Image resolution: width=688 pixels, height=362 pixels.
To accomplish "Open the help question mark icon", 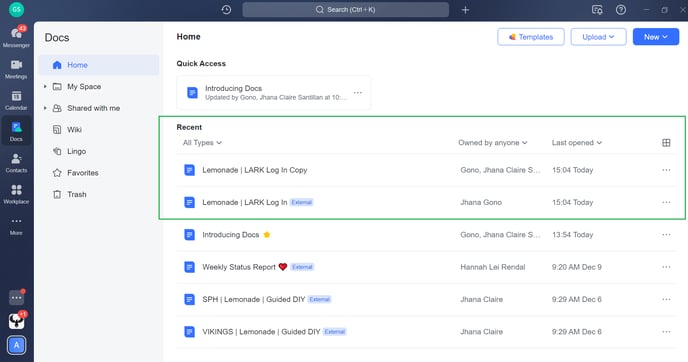I will (621, 10).
